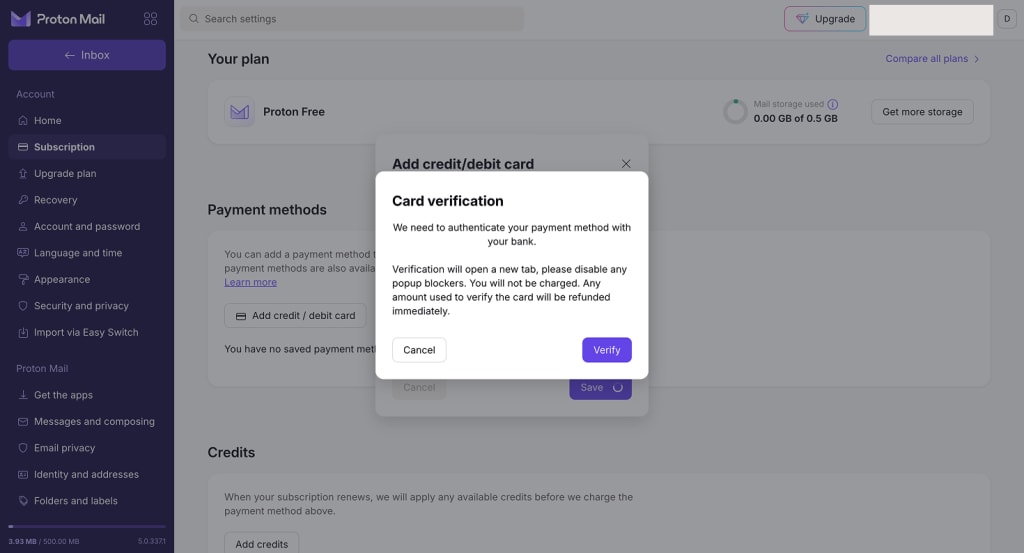Image resolution: width=1024 pixels, height=553 pixels.
Task: Focus the Search settings field
Action: pos(350,19)
